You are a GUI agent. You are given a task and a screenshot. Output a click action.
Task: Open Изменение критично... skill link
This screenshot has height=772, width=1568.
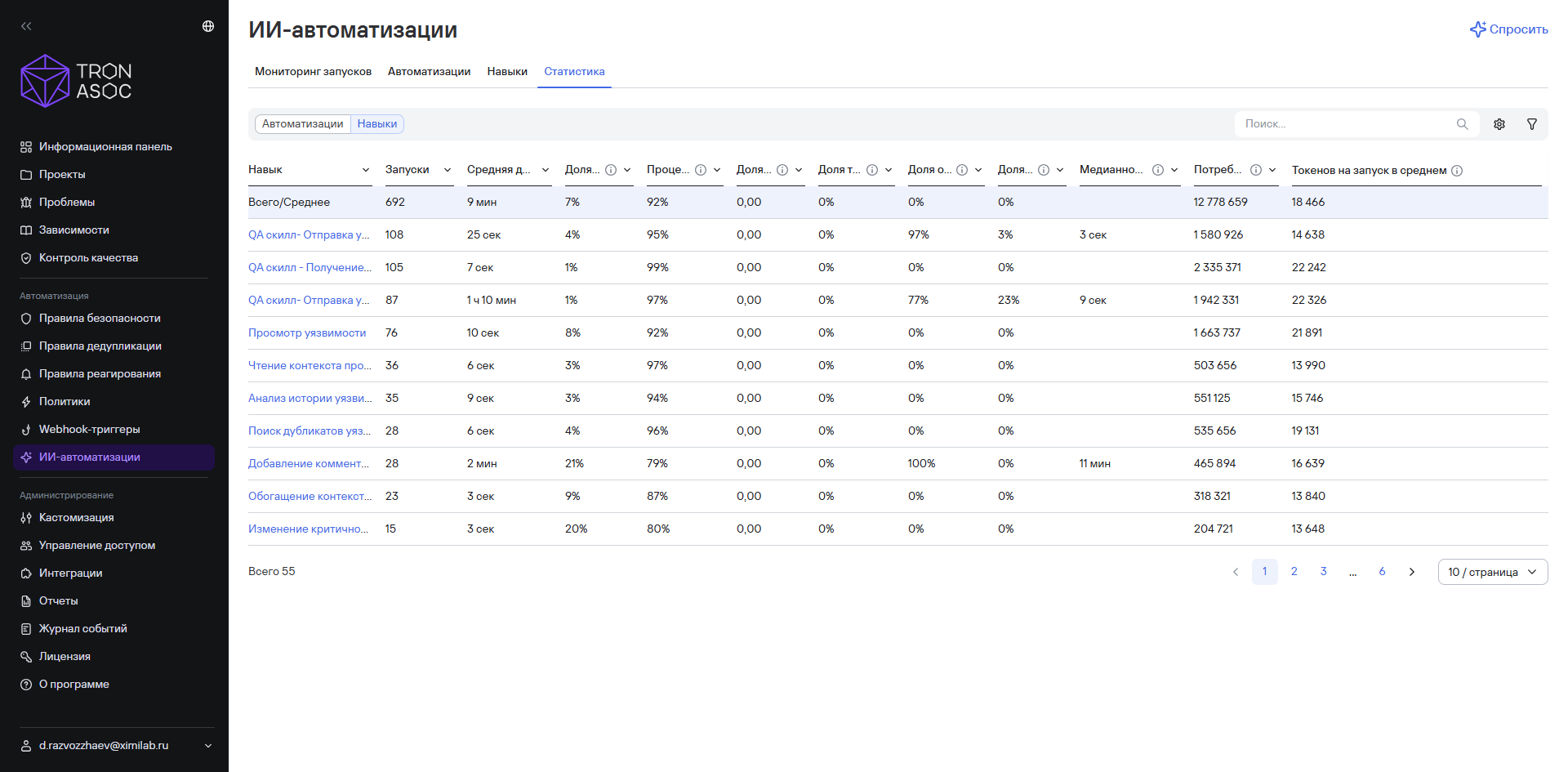(309, 529)
